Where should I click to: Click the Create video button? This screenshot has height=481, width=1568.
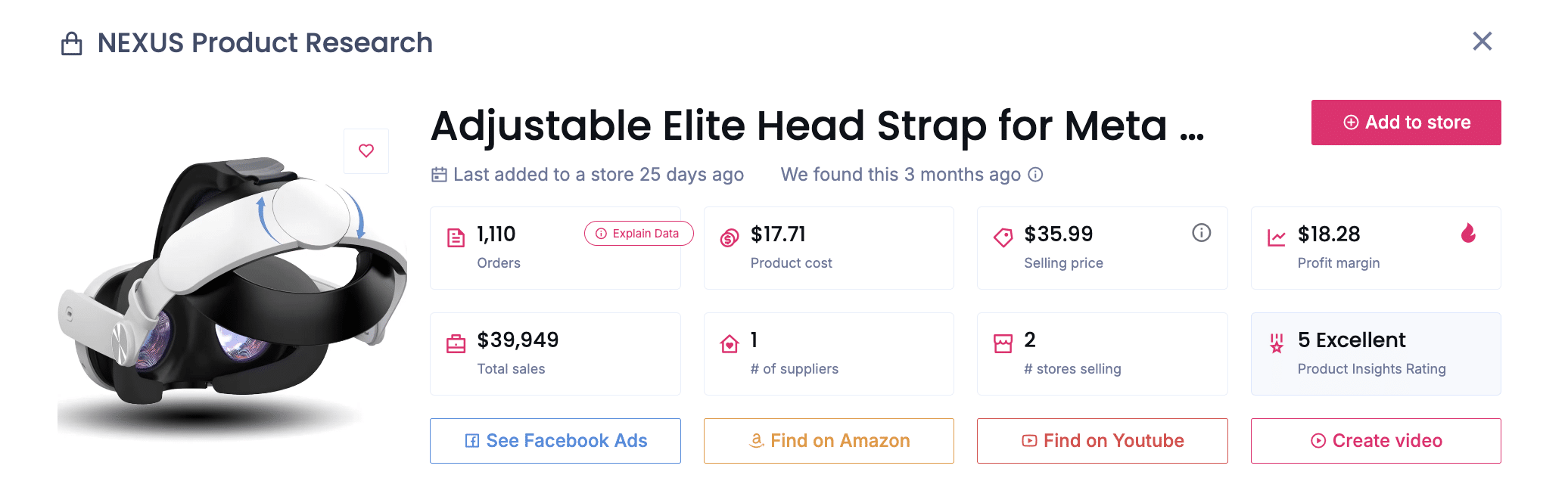pos(1375,441)
